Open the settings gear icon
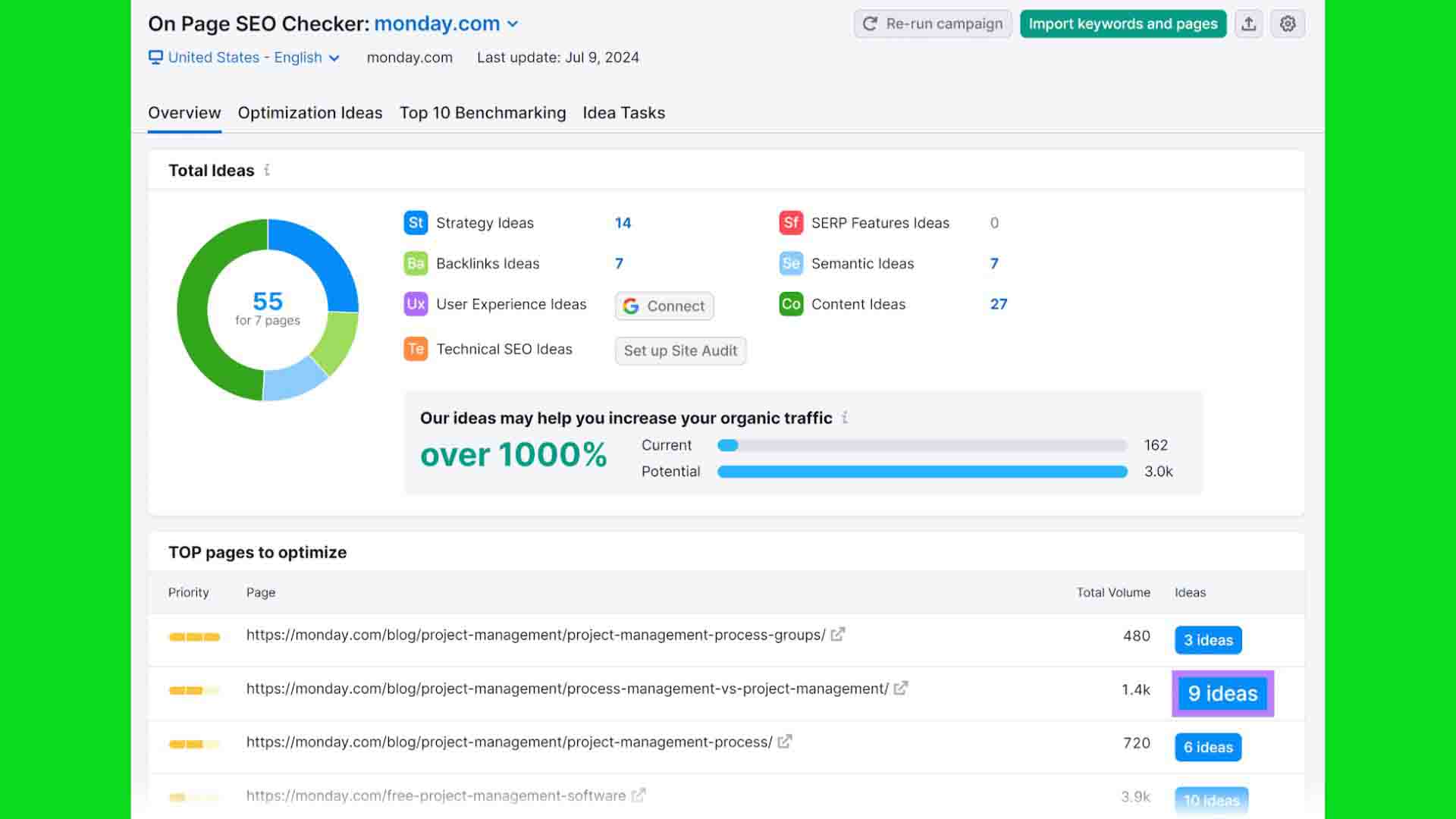Image resolution: width=1456 pixels, height=819 pixels. click(x=1288, y=24)
